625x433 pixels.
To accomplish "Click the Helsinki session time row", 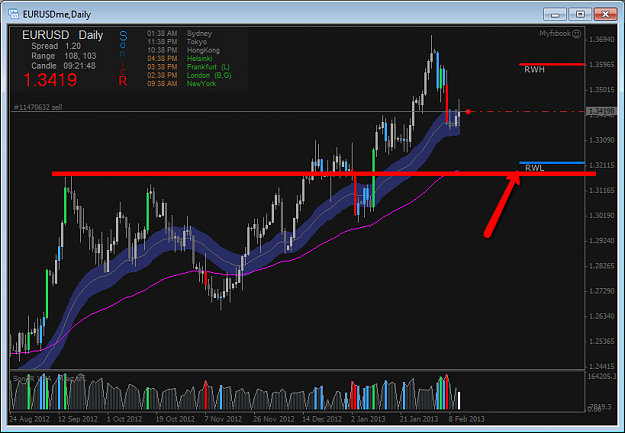I will (179, 59).
